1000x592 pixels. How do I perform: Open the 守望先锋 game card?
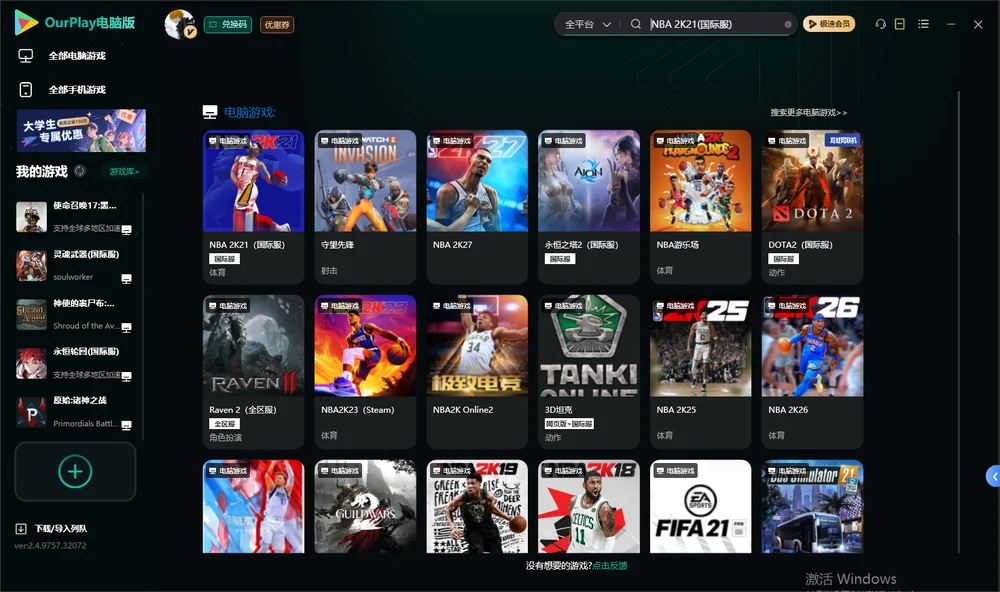coord(365,207)
